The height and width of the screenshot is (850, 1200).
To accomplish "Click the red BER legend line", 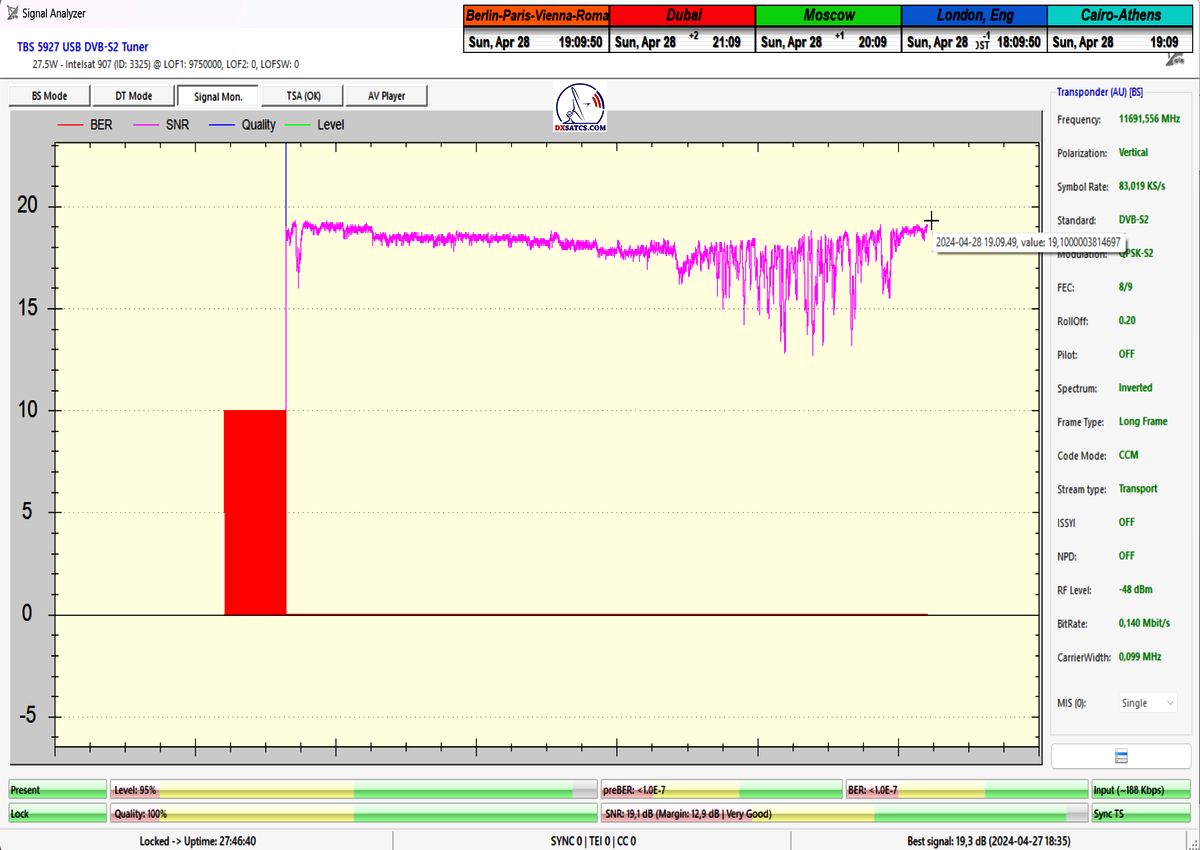I will (70, 125).
